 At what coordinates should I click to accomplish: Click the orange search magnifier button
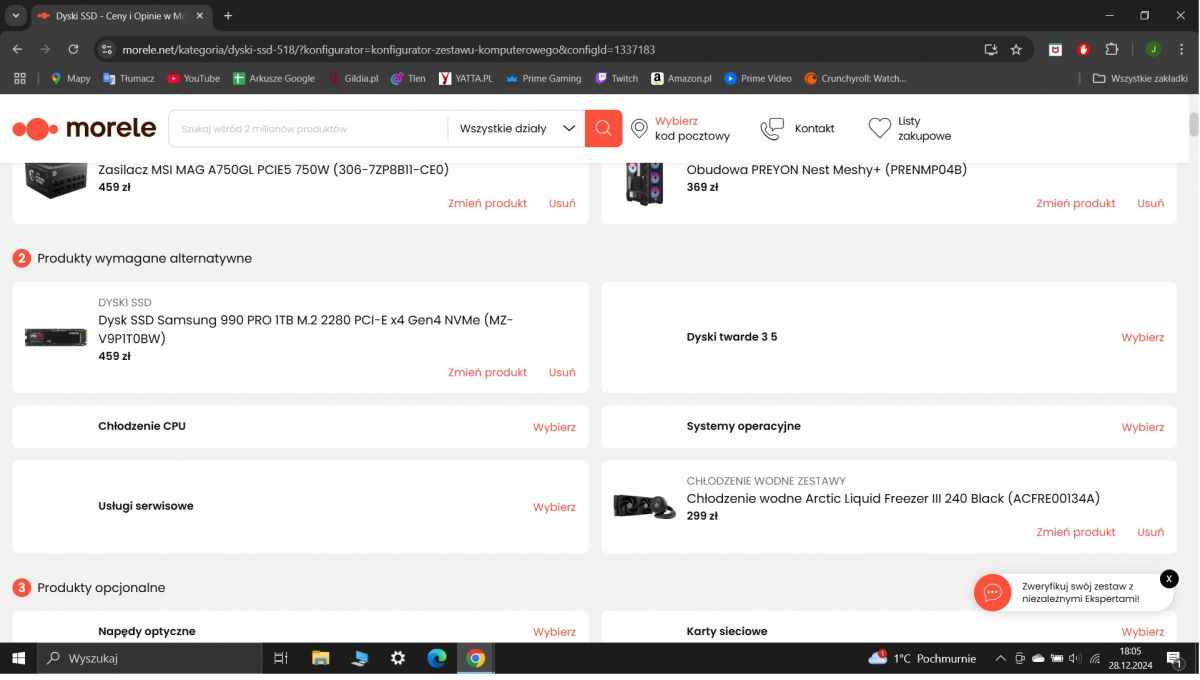pyautogui.click(x=603, y=128)
